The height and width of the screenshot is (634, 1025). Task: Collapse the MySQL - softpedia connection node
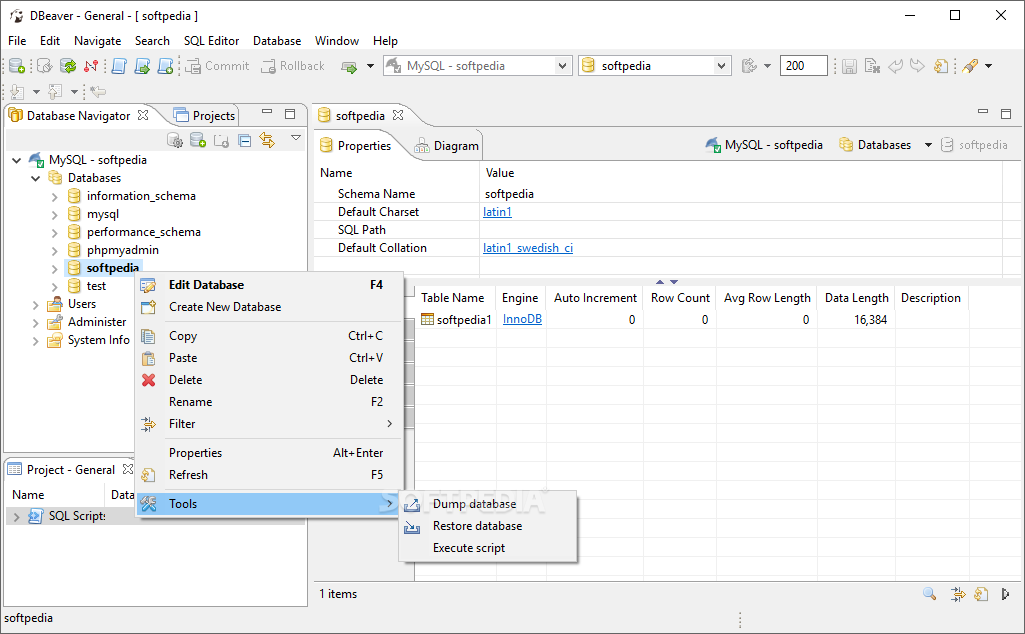pyautogui.click(x=16, y=160)
